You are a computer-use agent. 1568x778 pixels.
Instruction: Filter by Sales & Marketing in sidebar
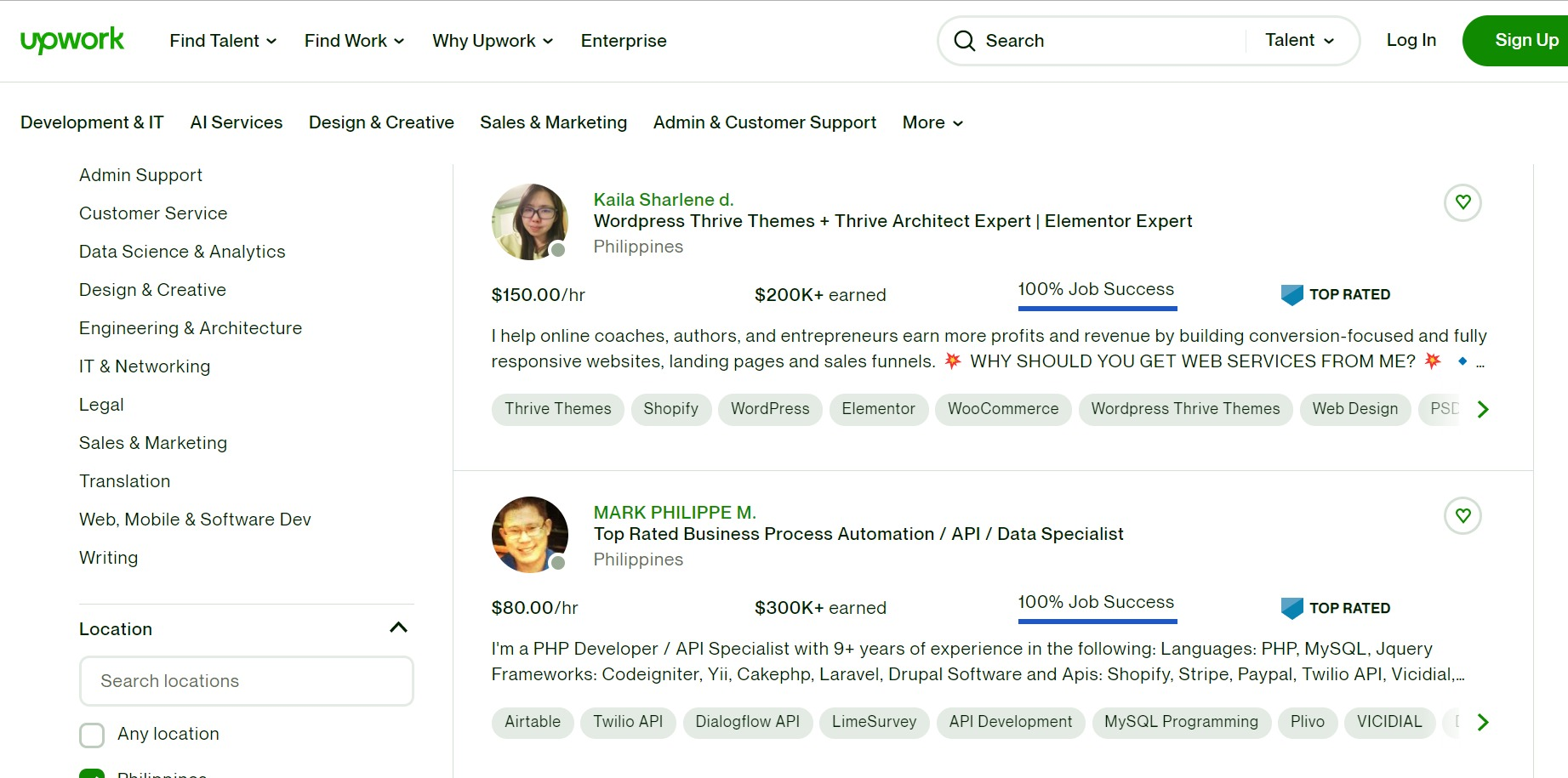[x=153, y=443]
